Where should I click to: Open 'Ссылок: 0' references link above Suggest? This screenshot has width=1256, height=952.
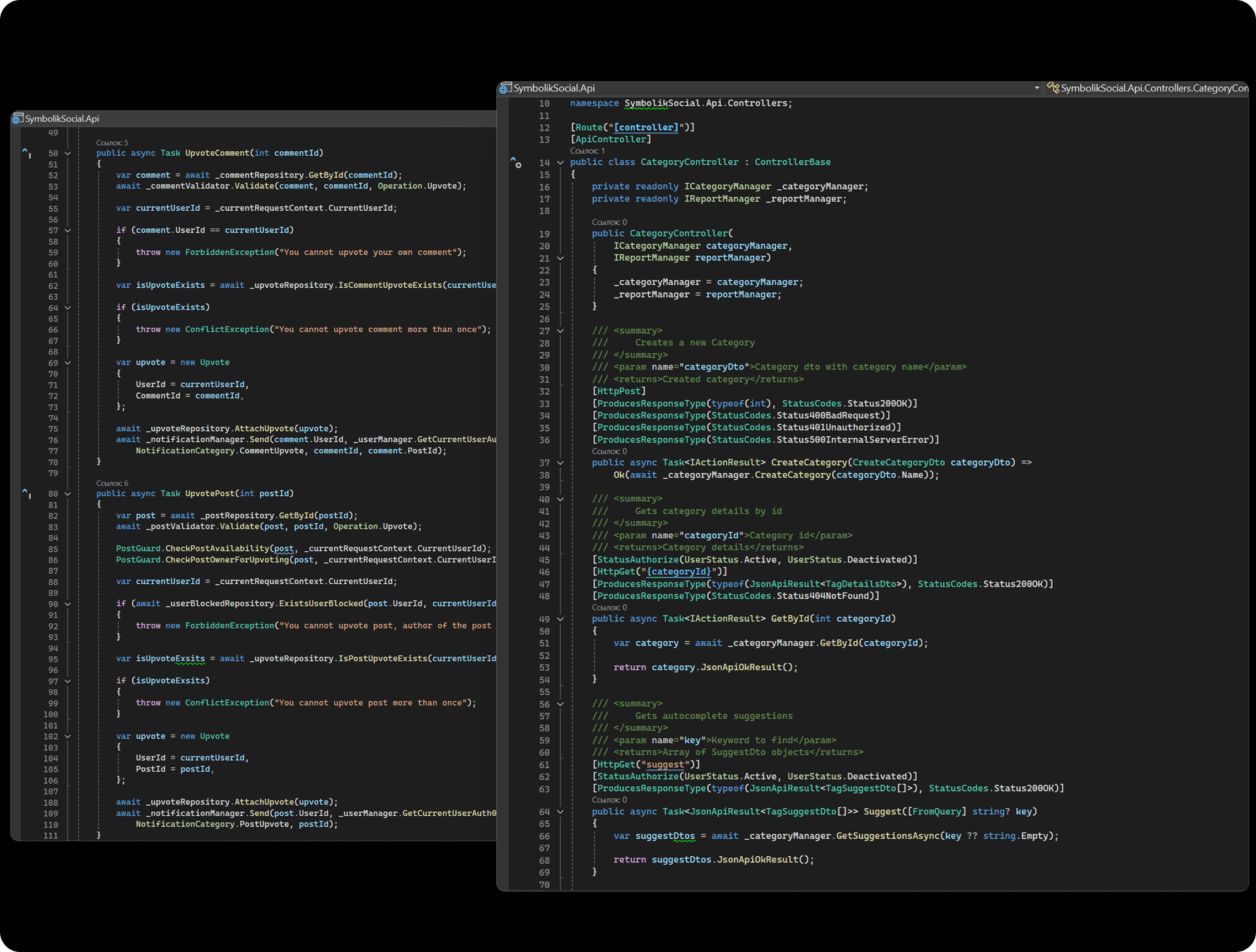tap(609, 800)
